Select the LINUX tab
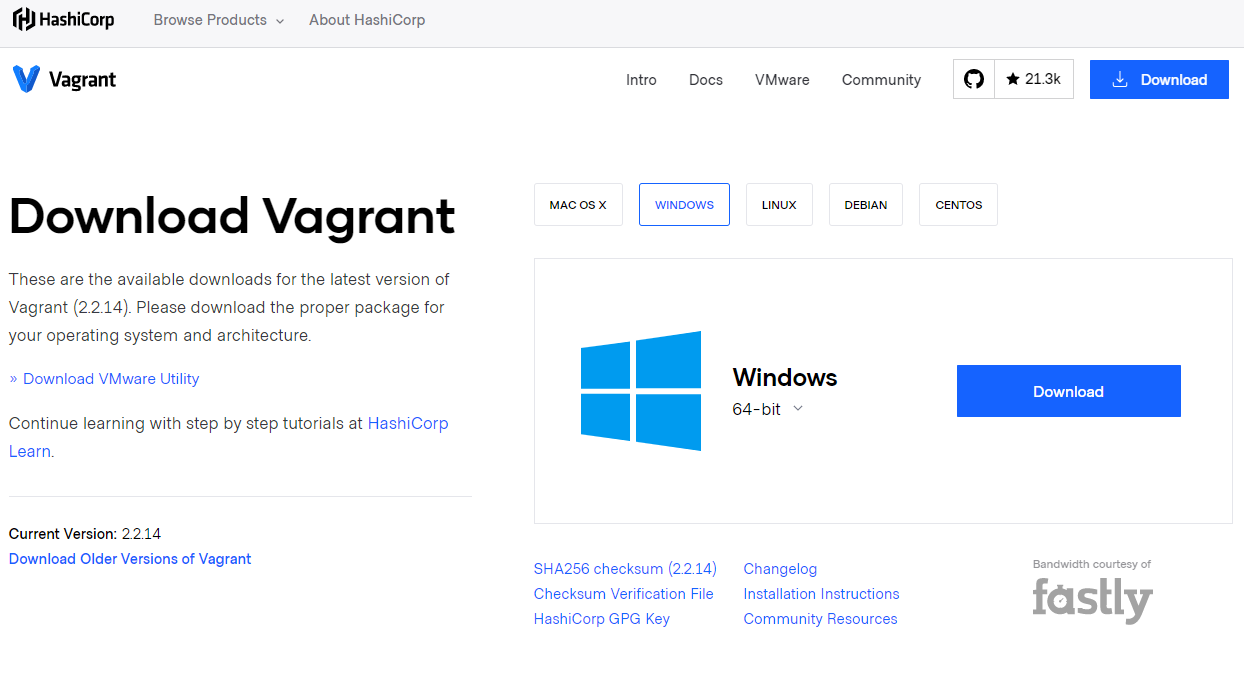Image resolution: width=1244 pixels, height=680 pixels. pyautogui.click(x=779, y=205)
